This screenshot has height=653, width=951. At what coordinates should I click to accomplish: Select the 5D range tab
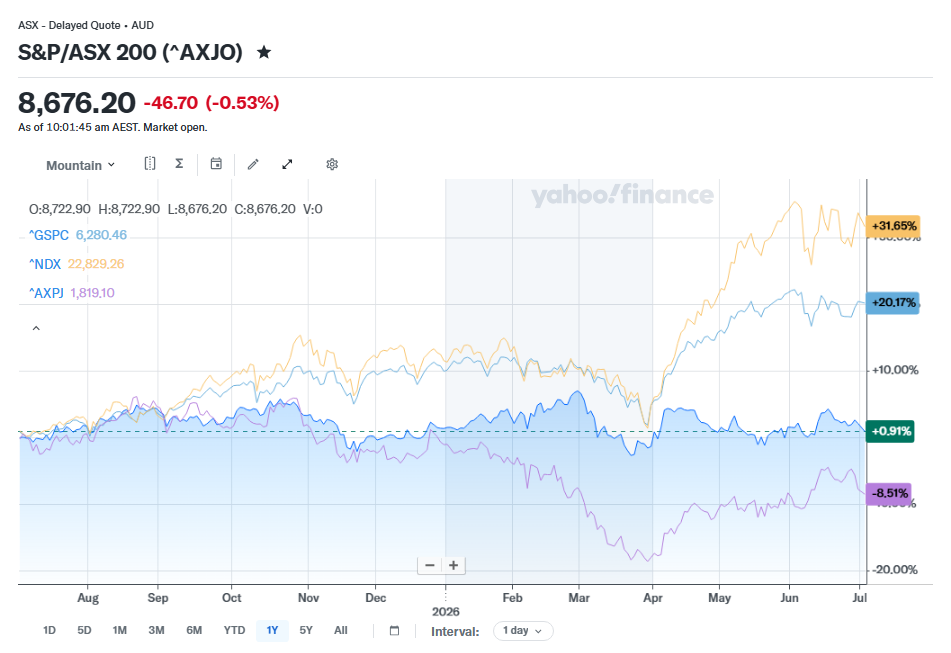[84, 631]
